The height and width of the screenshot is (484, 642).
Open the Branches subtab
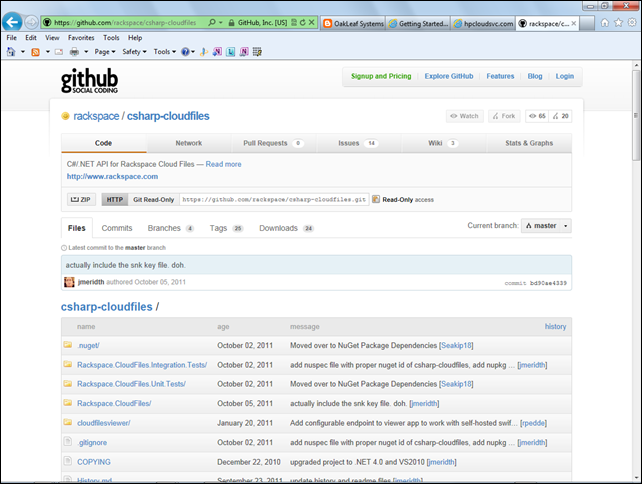coord(170,228)
